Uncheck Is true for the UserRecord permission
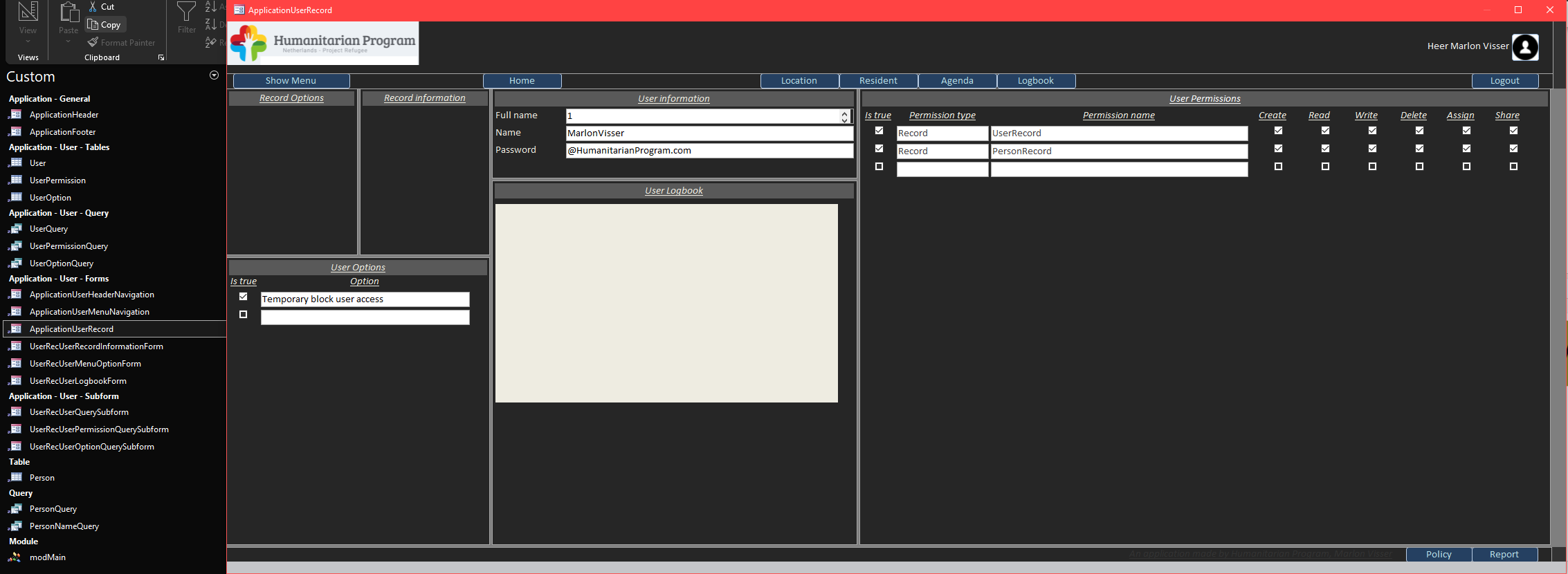Image resolution: width=1568 pixels, height=574 pixels. pos(879,131)
